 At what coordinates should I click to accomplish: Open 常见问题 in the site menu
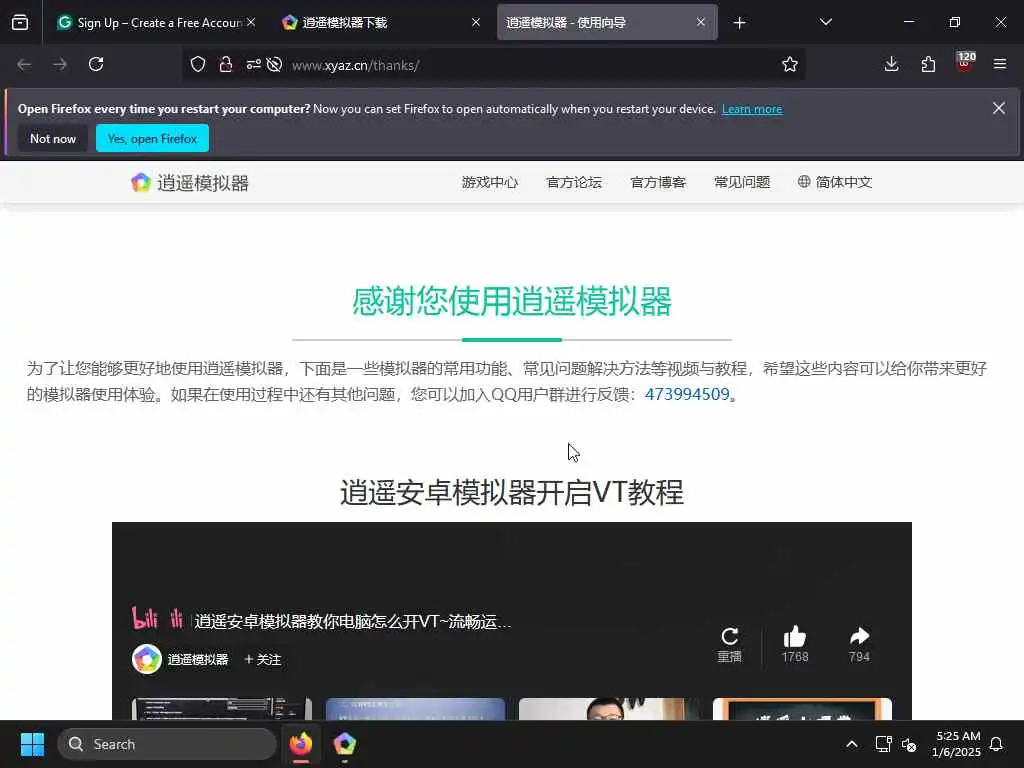click(x=742, y=182)
